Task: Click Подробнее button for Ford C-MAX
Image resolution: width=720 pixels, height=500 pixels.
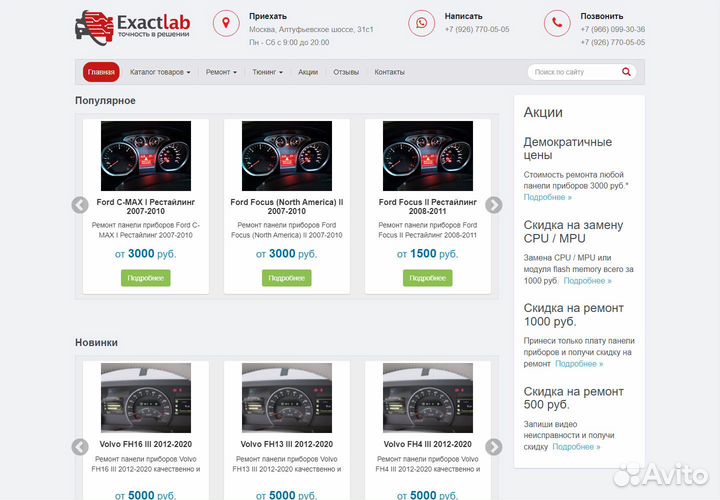Action: (146, 278)
